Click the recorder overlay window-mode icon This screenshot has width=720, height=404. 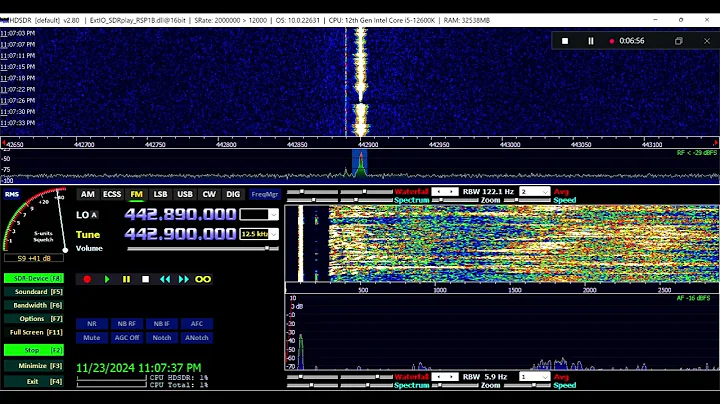679,41
